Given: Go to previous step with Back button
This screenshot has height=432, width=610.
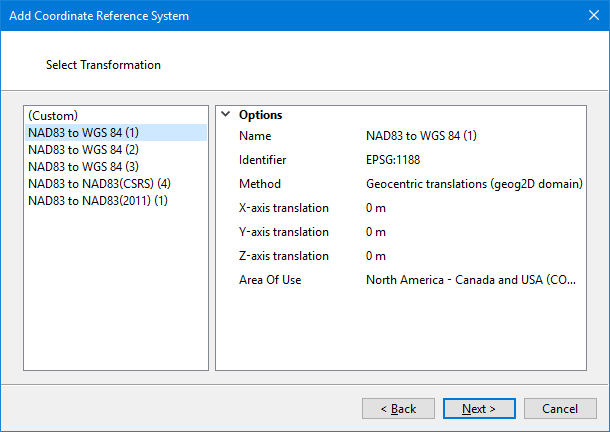Looking at the screenshot, I should (398, 409).
